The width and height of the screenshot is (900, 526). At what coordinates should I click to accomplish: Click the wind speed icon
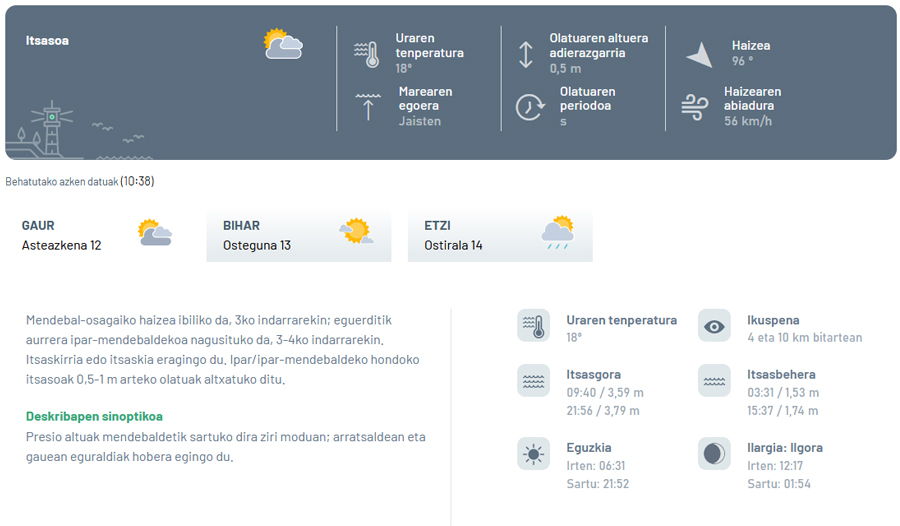pyautogui.click(x=695, y=107)
